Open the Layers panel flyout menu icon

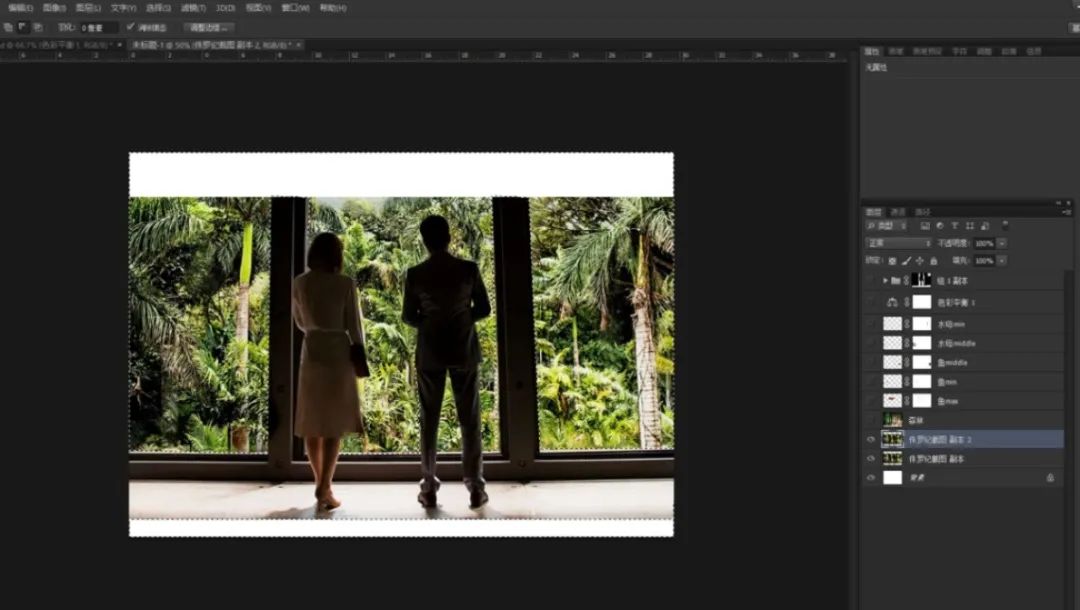click(1067, 212)
